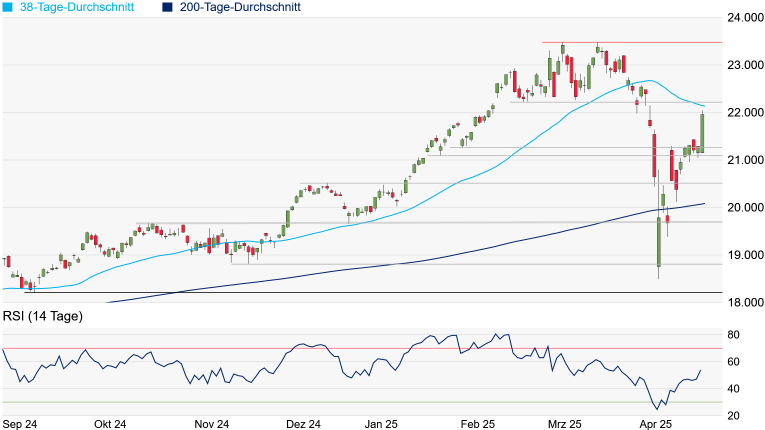Click the light blue 38-Tage-Durchschnitt legend swatch
765x430 pixels.
pos(9,7)
